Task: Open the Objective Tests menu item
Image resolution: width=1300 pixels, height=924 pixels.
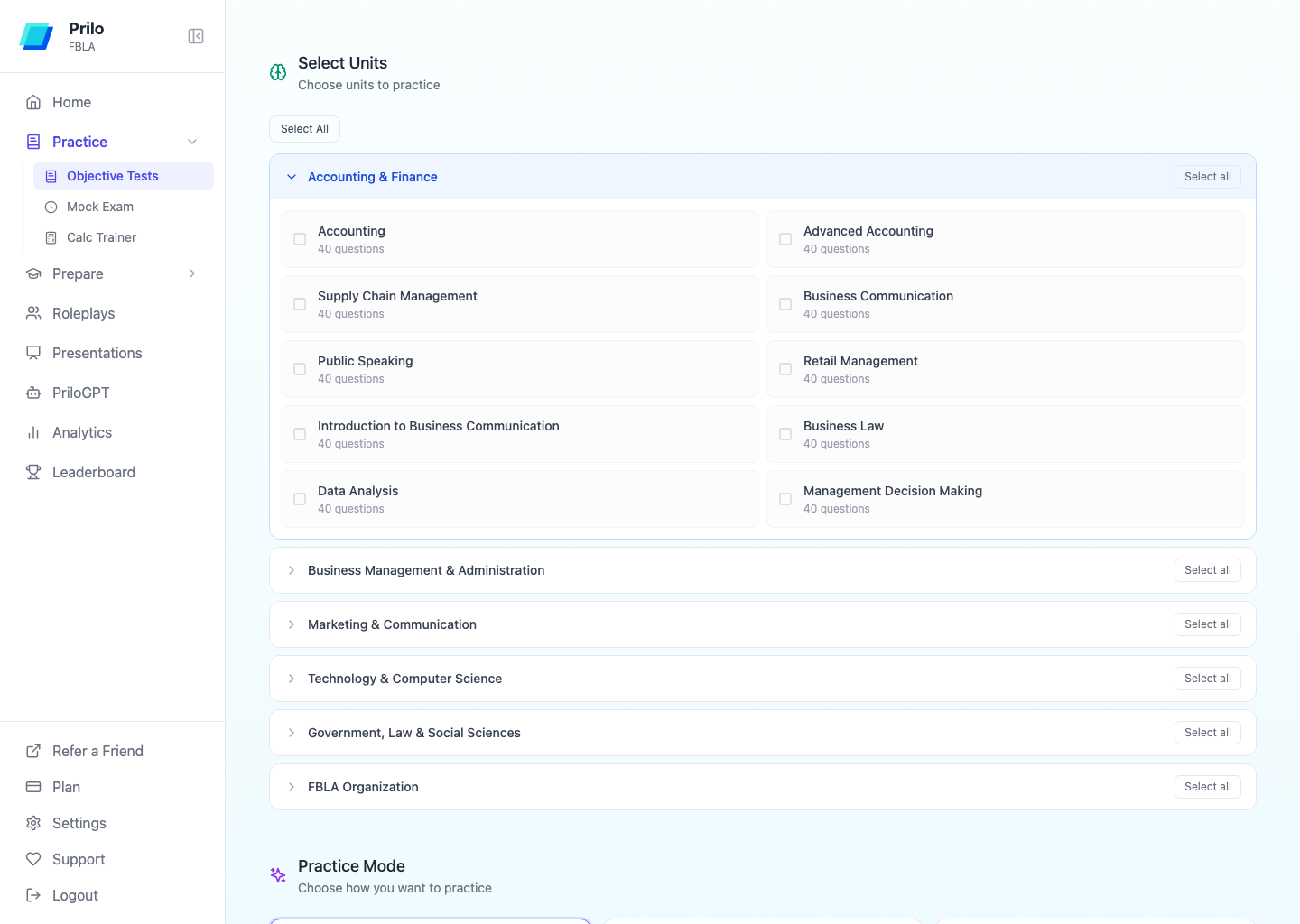Action: point(124,176)
